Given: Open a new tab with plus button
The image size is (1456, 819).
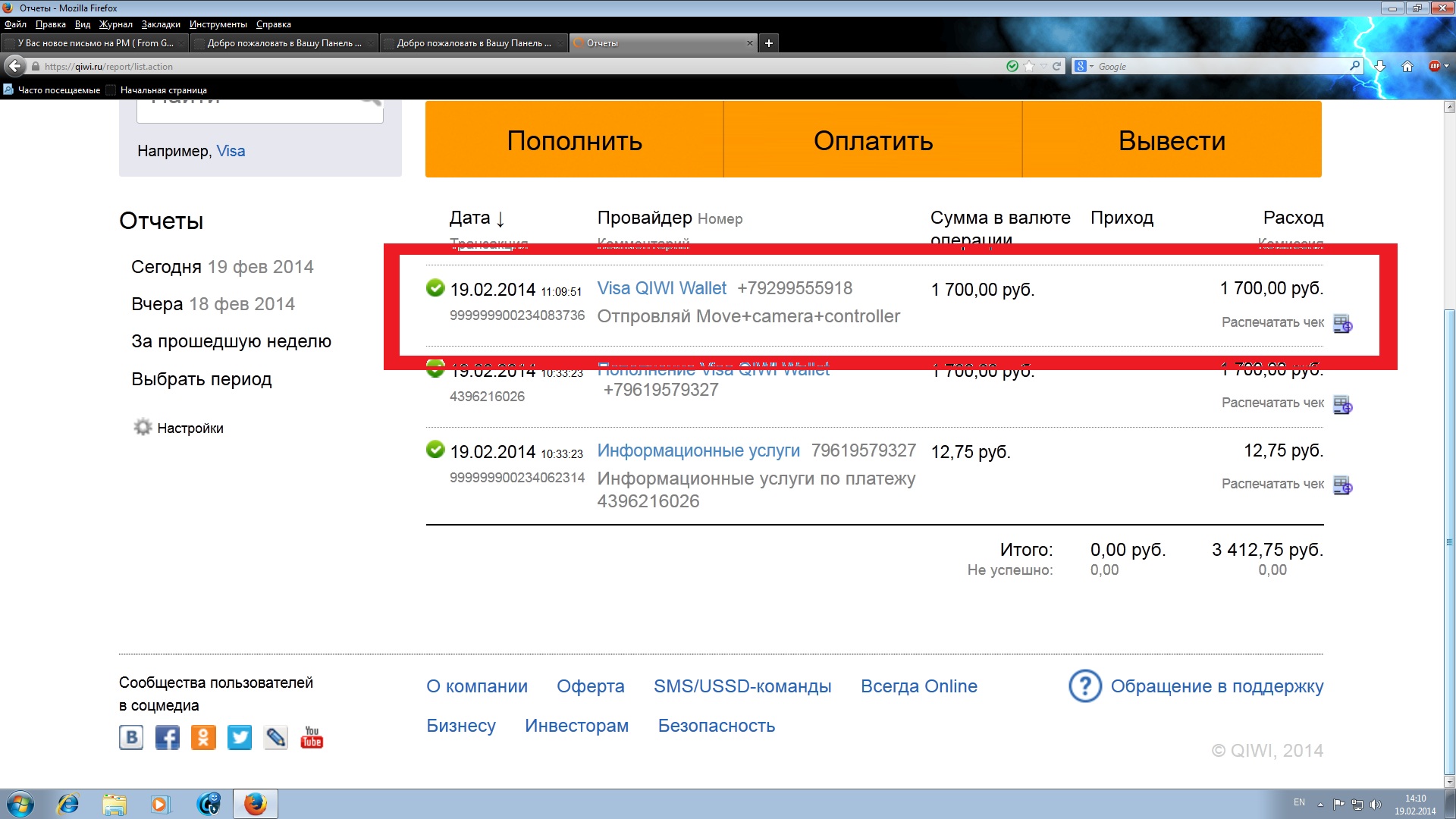Looking at the screenshot, I should (x=768, y=43).
